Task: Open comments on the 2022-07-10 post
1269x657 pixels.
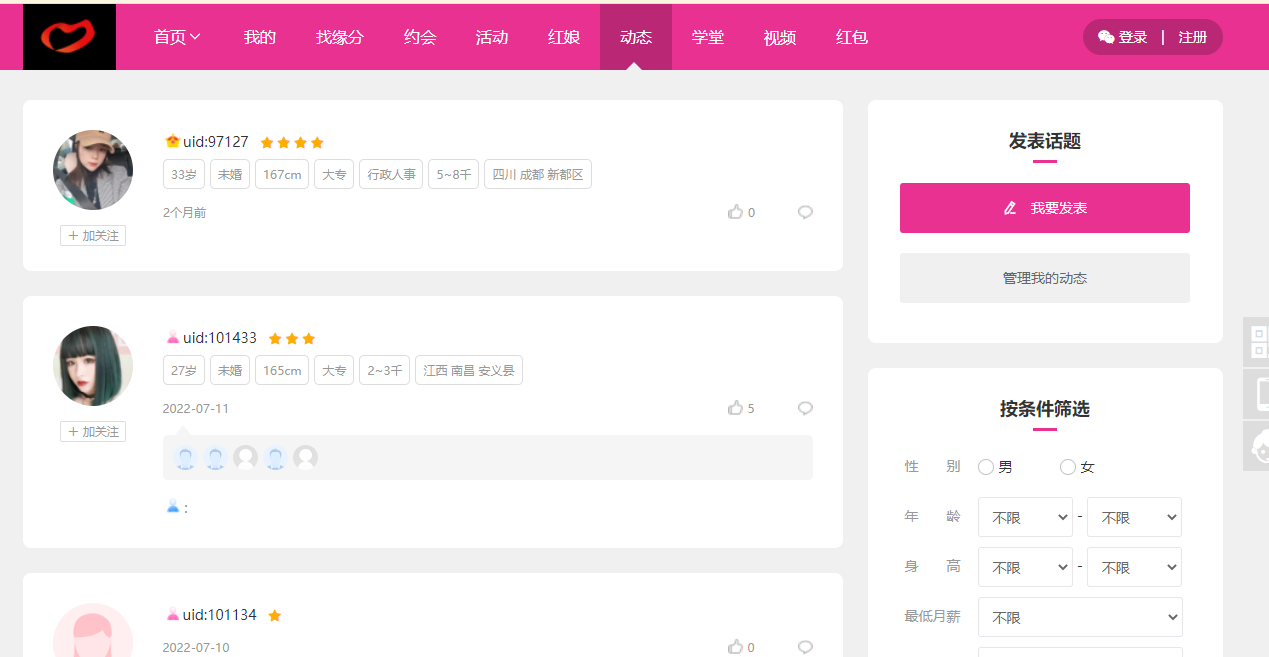Action: [805, 647]
